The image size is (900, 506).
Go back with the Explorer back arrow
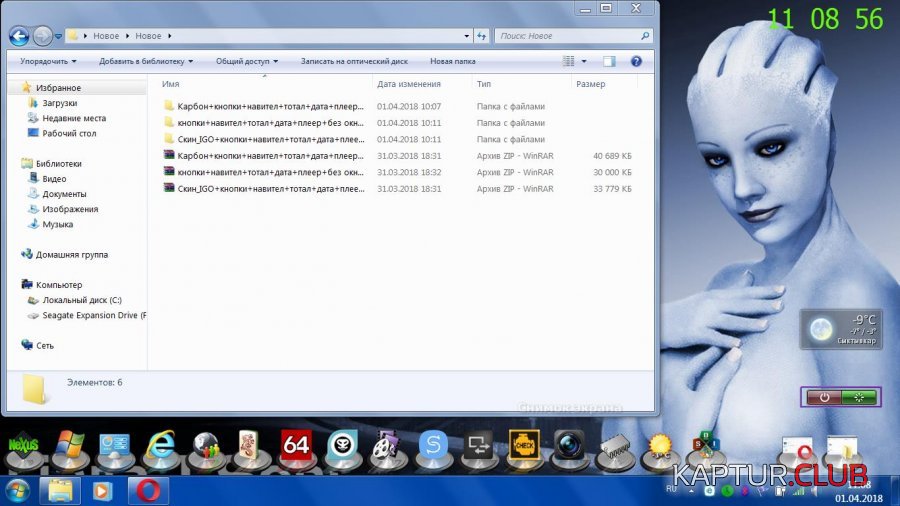point(19,36)
